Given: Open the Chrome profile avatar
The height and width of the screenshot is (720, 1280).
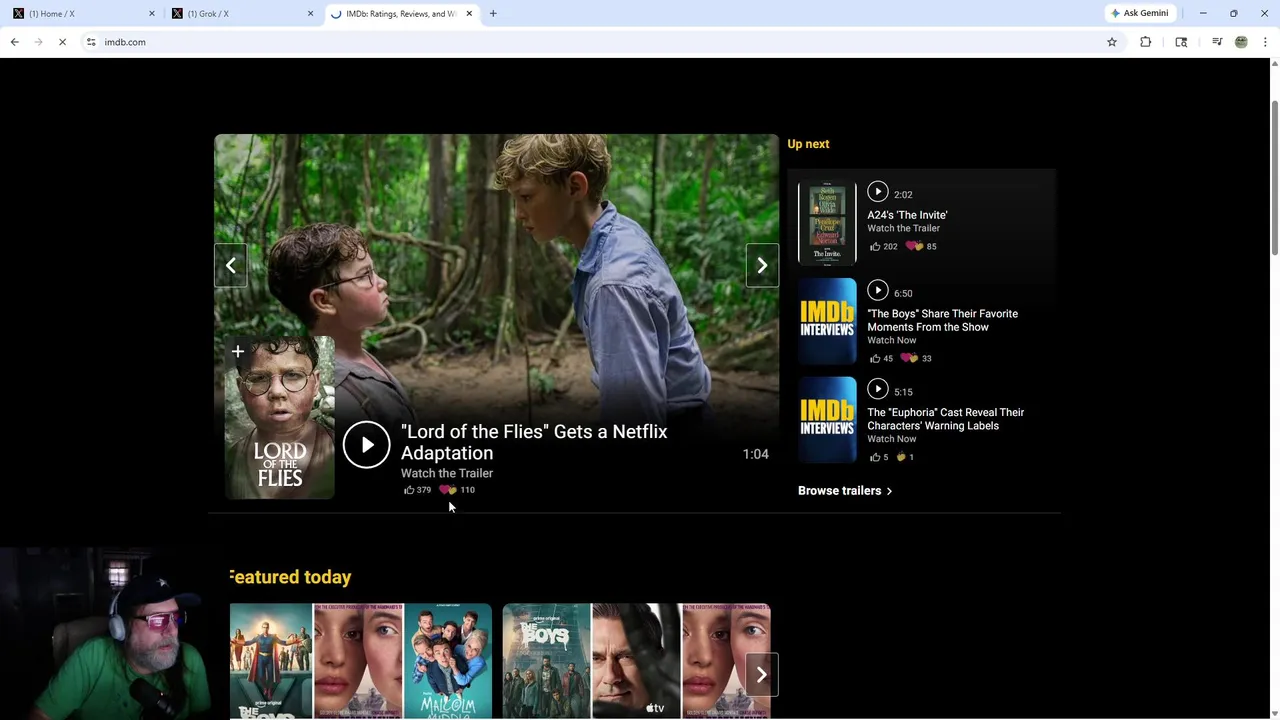Looking at the screenshot, I should coord(1241,42).
